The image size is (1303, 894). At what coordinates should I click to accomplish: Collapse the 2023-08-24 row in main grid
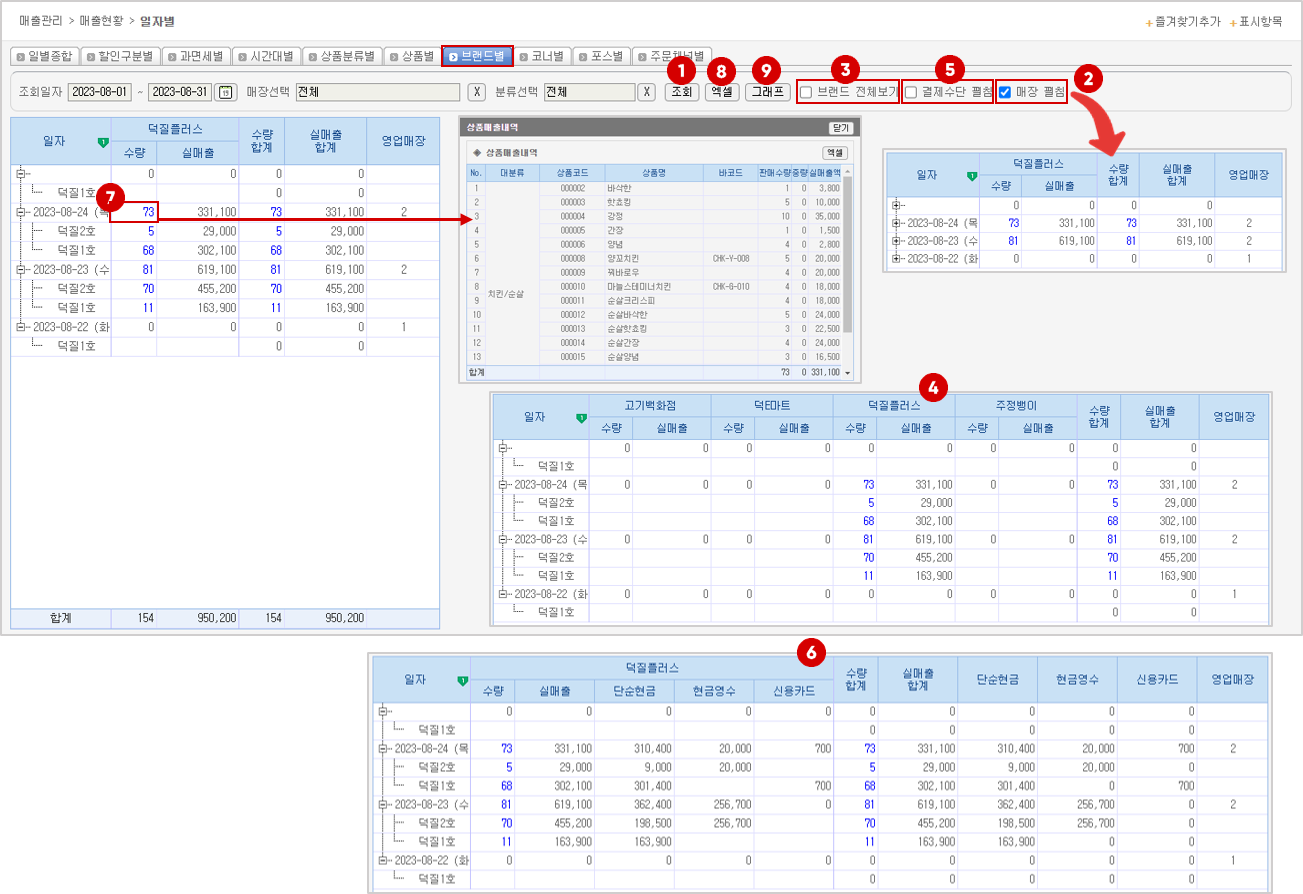tap(20, 212)
